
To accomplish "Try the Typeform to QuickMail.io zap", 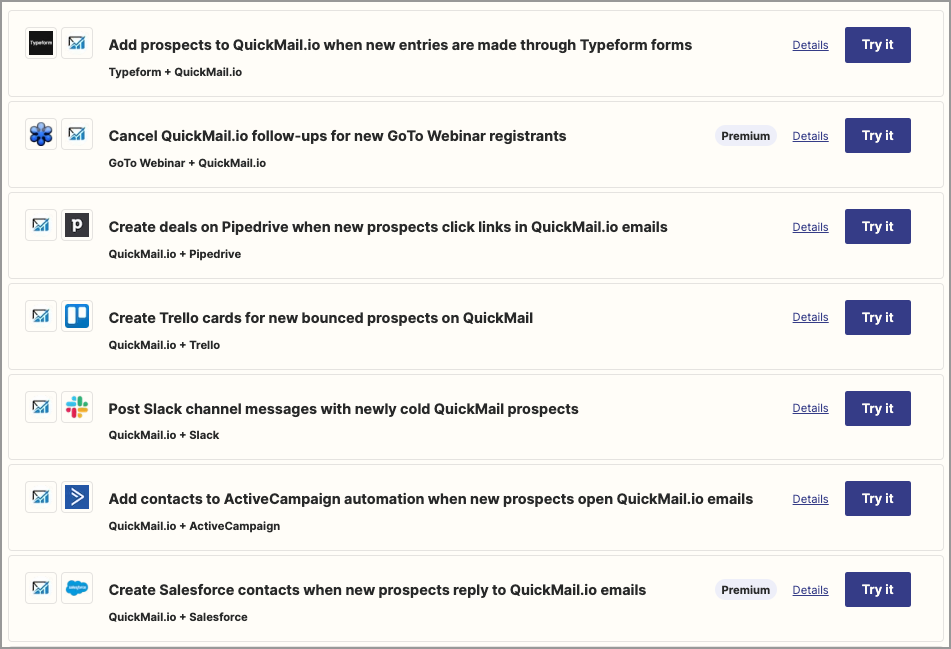I will [x=877, y=45].
